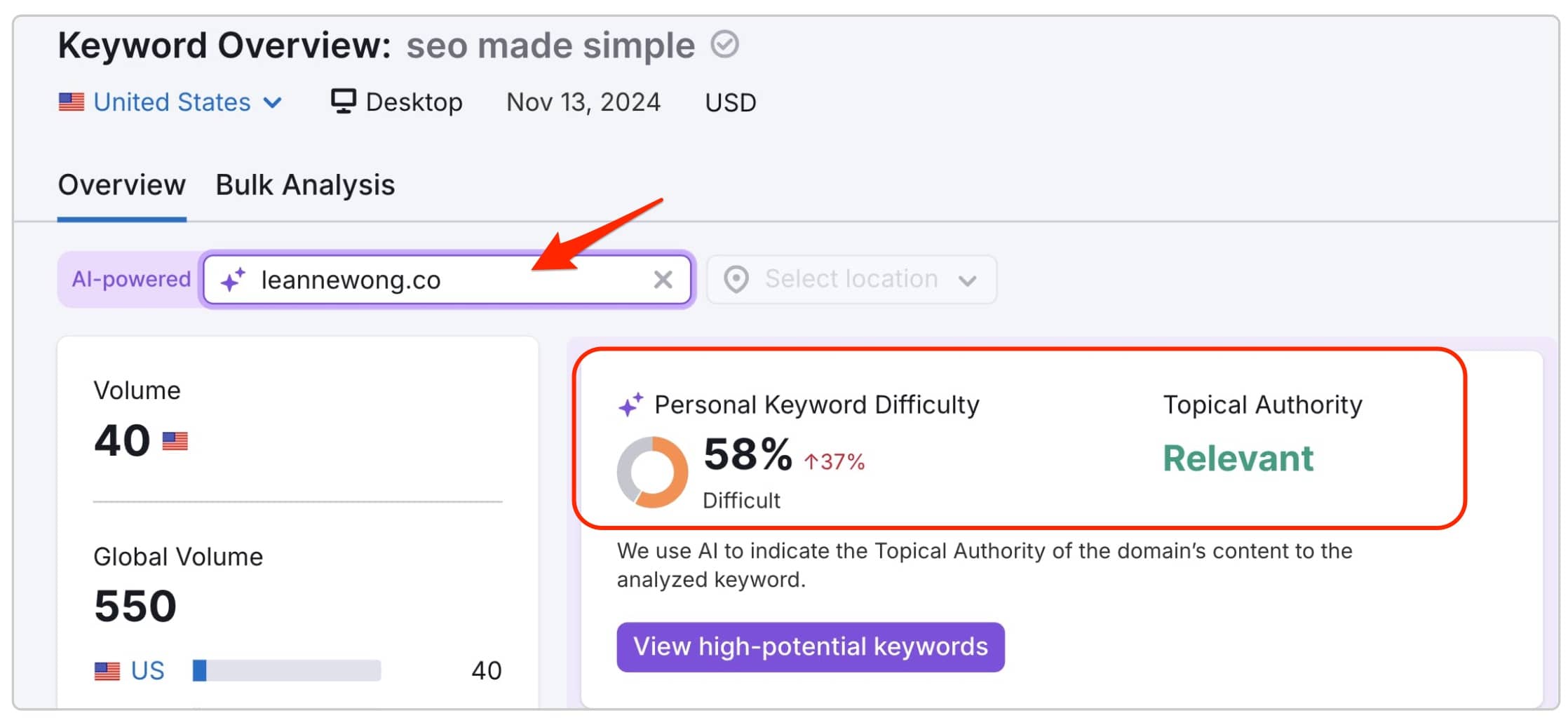Click the US flag beside United States

point(71,101)
